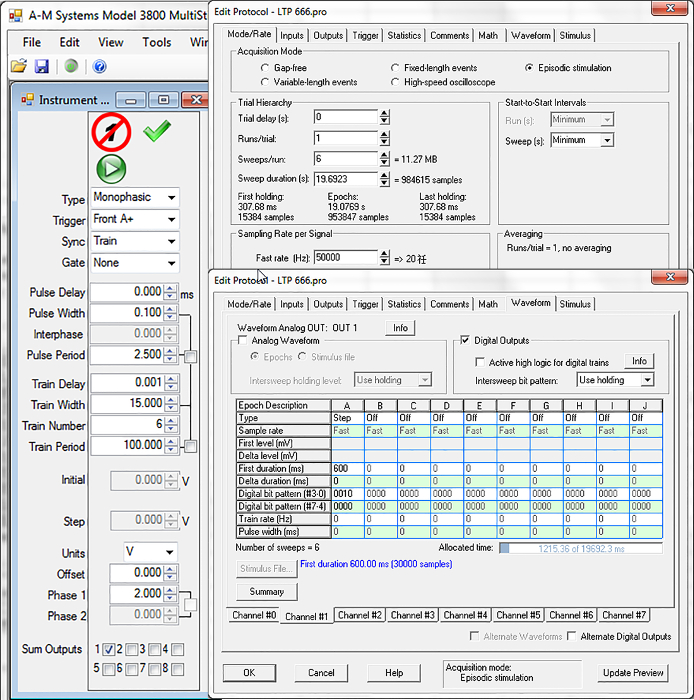
Task: Click the Instrument window title icon
Action: pyautogui.click(x=28, y=100)
